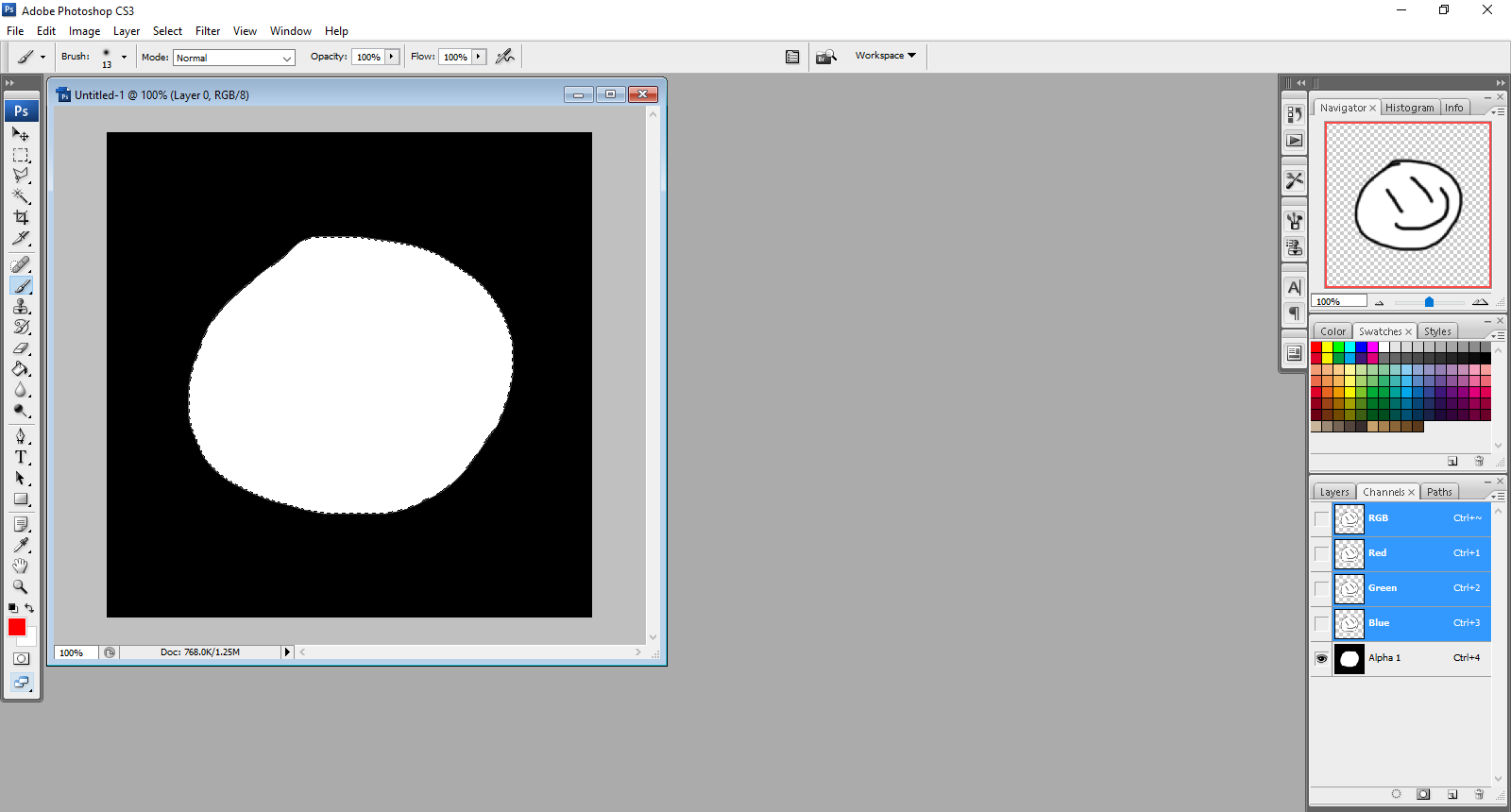Select the Crop tool
The width and height of the screenshot is (1511, 812).
tap(21, 217)
